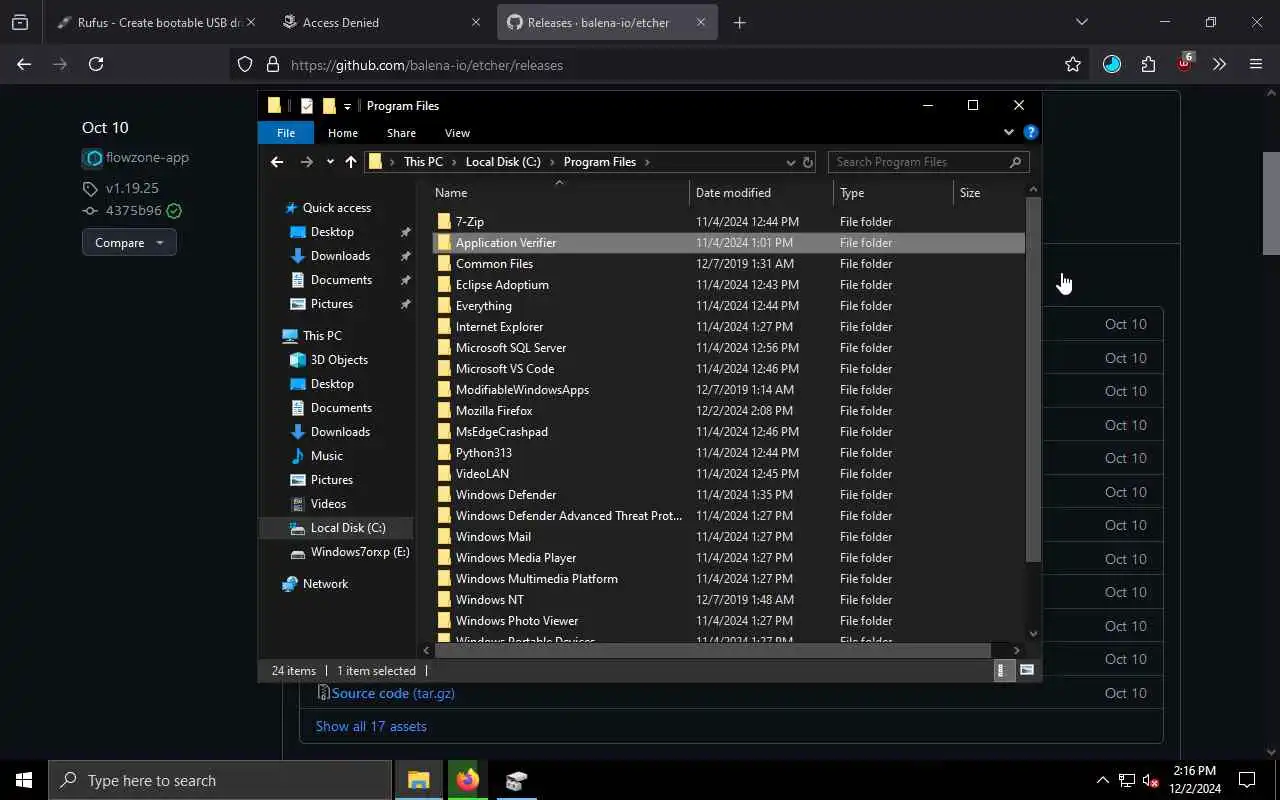Click Local Disk (C:) breadcrumb
Viewport: 1280px width, 800px height.
tap(503, 162)
